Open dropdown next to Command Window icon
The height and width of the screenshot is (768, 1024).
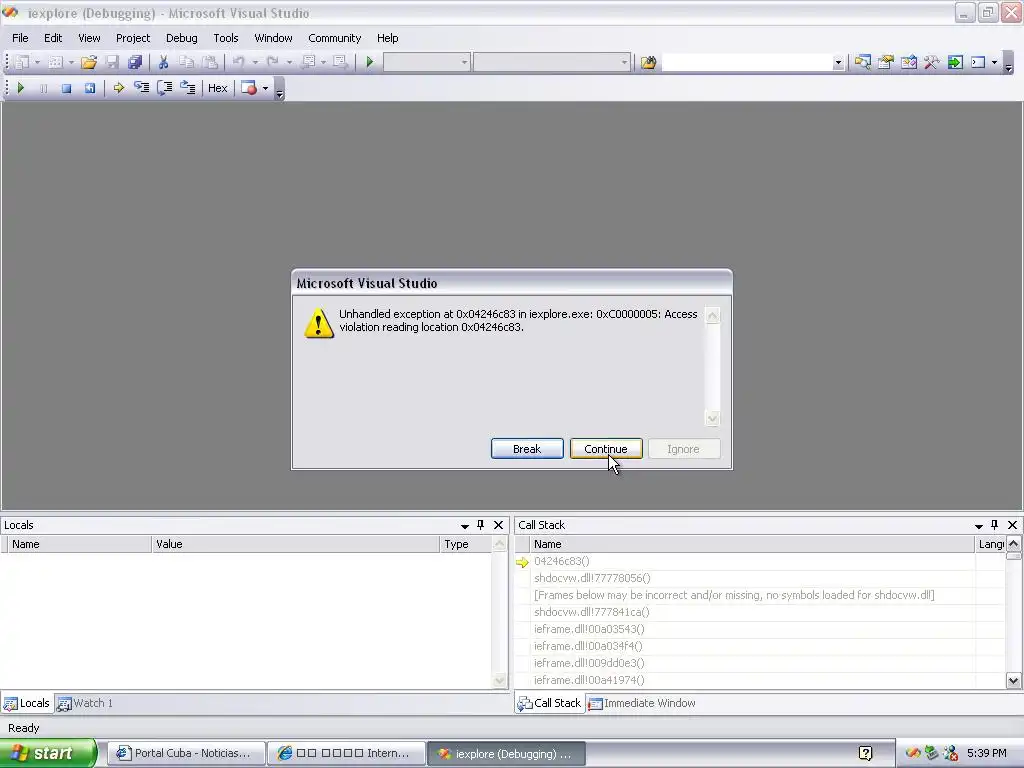click(x=995, y=63)
